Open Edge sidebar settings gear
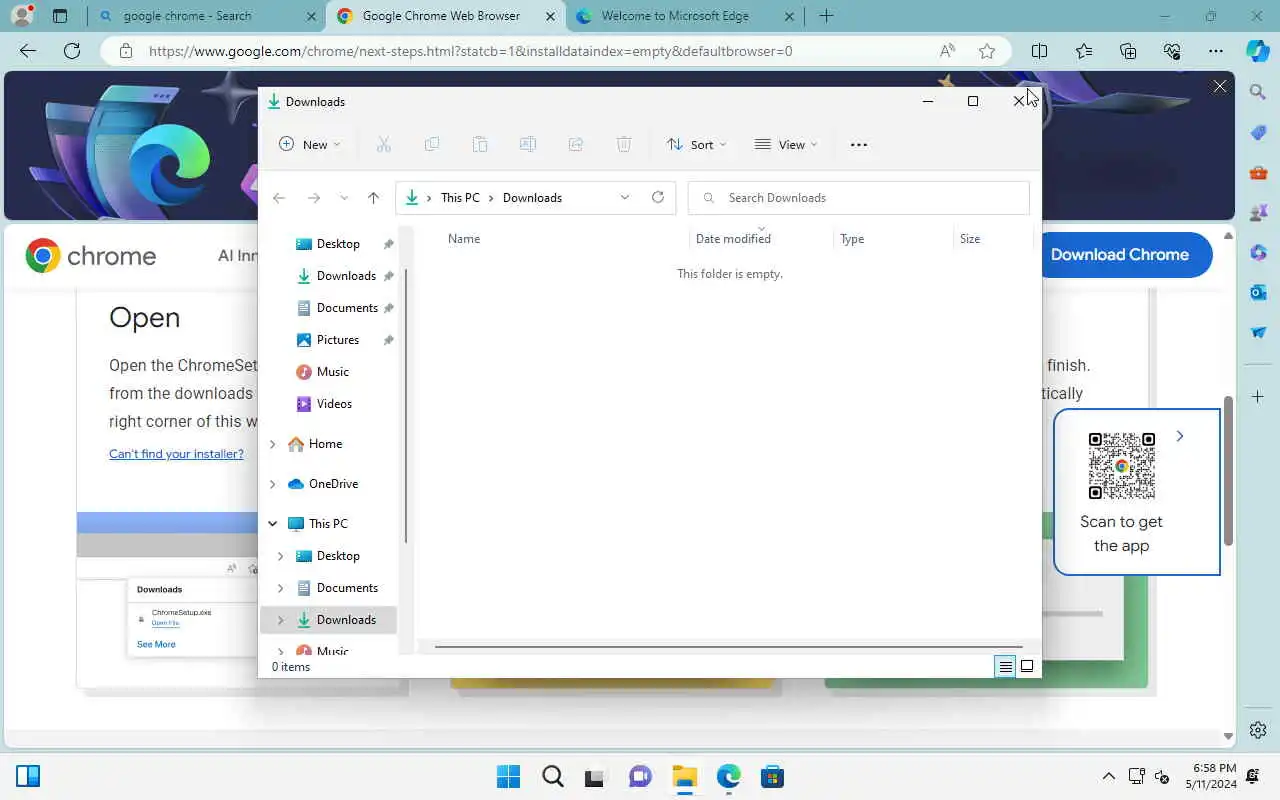Viewport: 1280px width, 800px height. point(1258,730)
